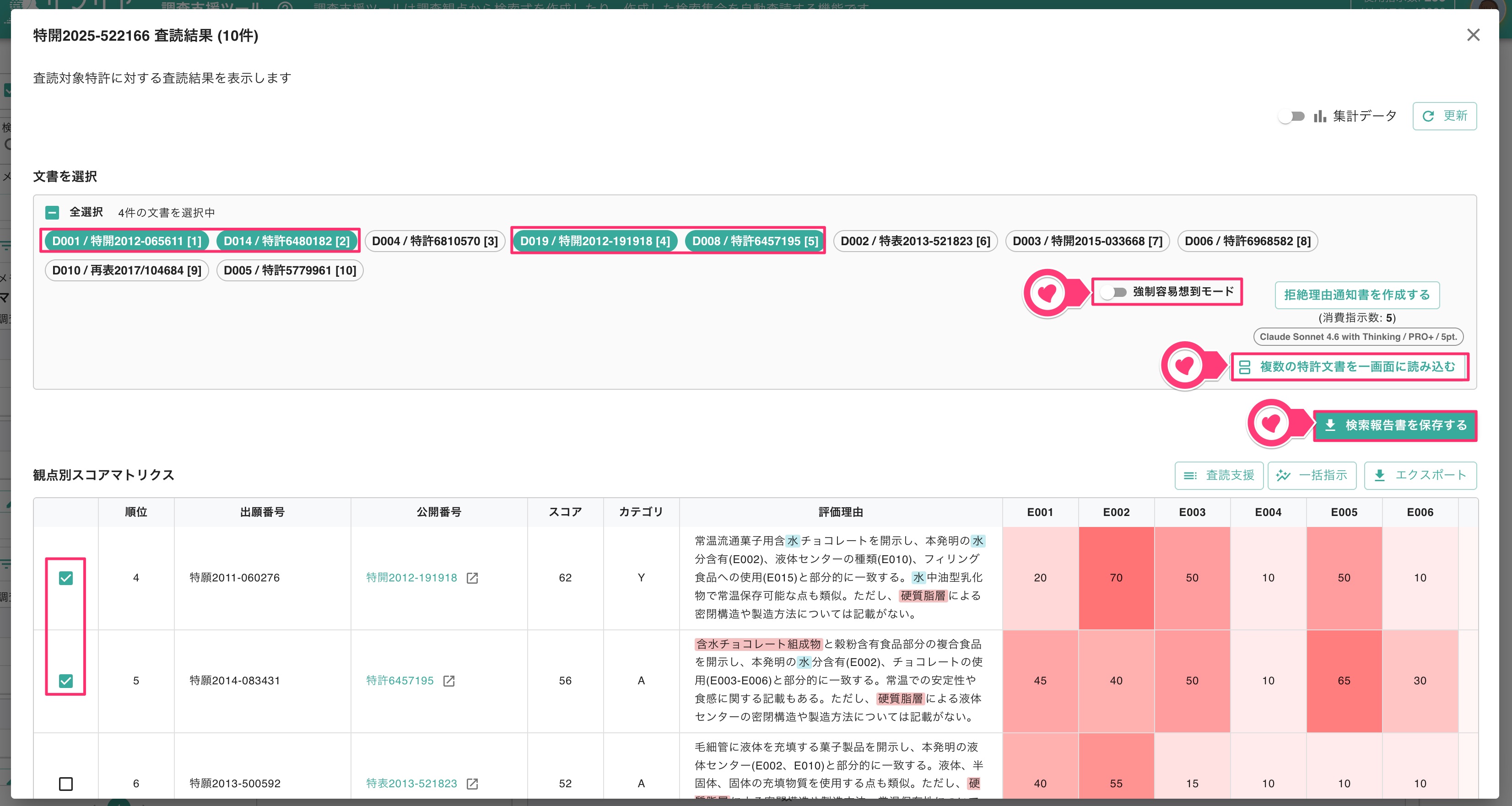Click the スコア column header
This screenshot has height=806, width=1512.
pos(565,512)
